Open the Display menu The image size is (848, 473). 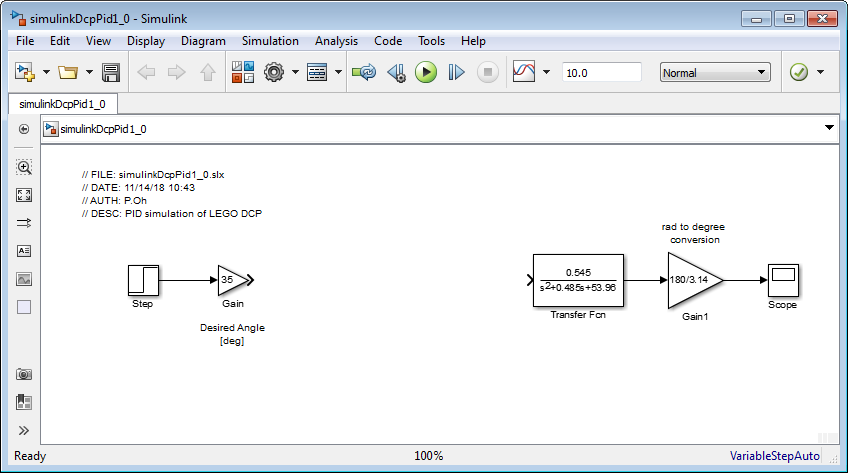tap(146, 41)
